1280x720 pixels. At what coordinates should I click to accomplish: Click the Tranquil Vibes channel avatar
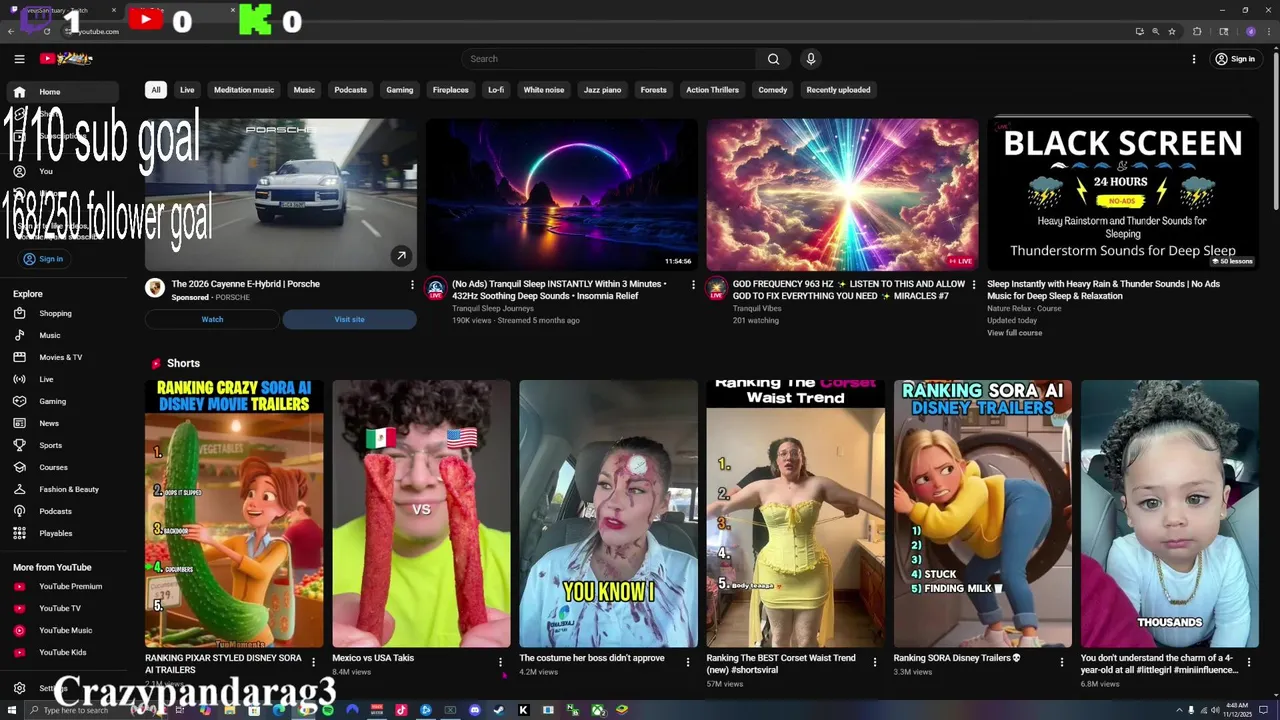click(x=716, y=289)
